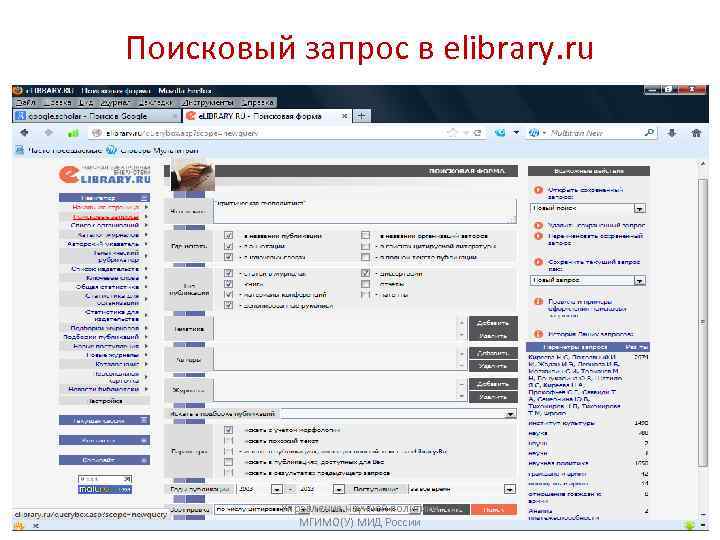This screenshot has width=720, height=540.
Task: Open the end year dropdown
Action: click(x=338, y=489)
